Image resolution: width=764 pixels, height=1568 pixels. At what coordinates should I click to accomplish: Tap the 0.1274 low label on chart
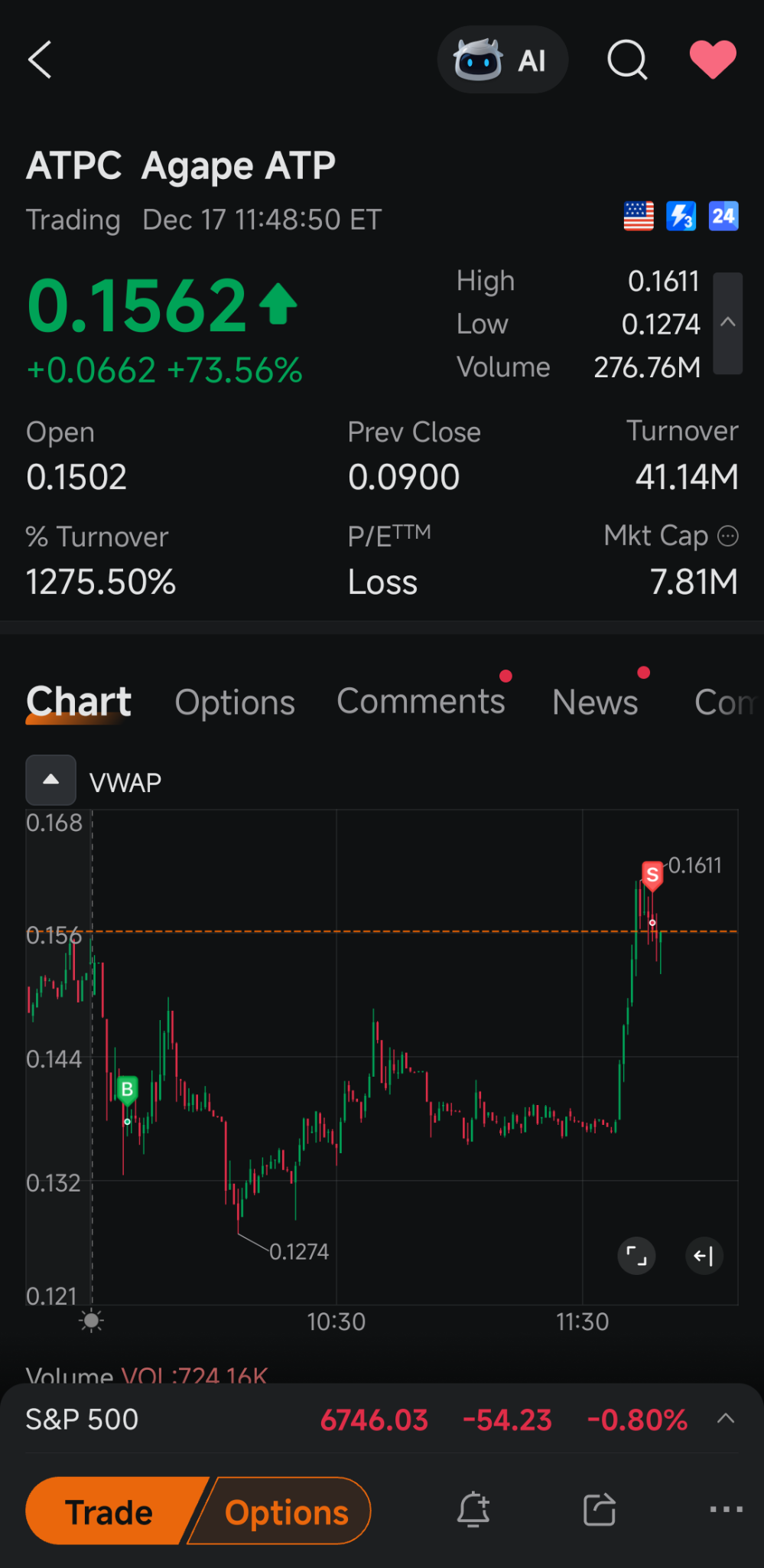[x=299, y=1252]
